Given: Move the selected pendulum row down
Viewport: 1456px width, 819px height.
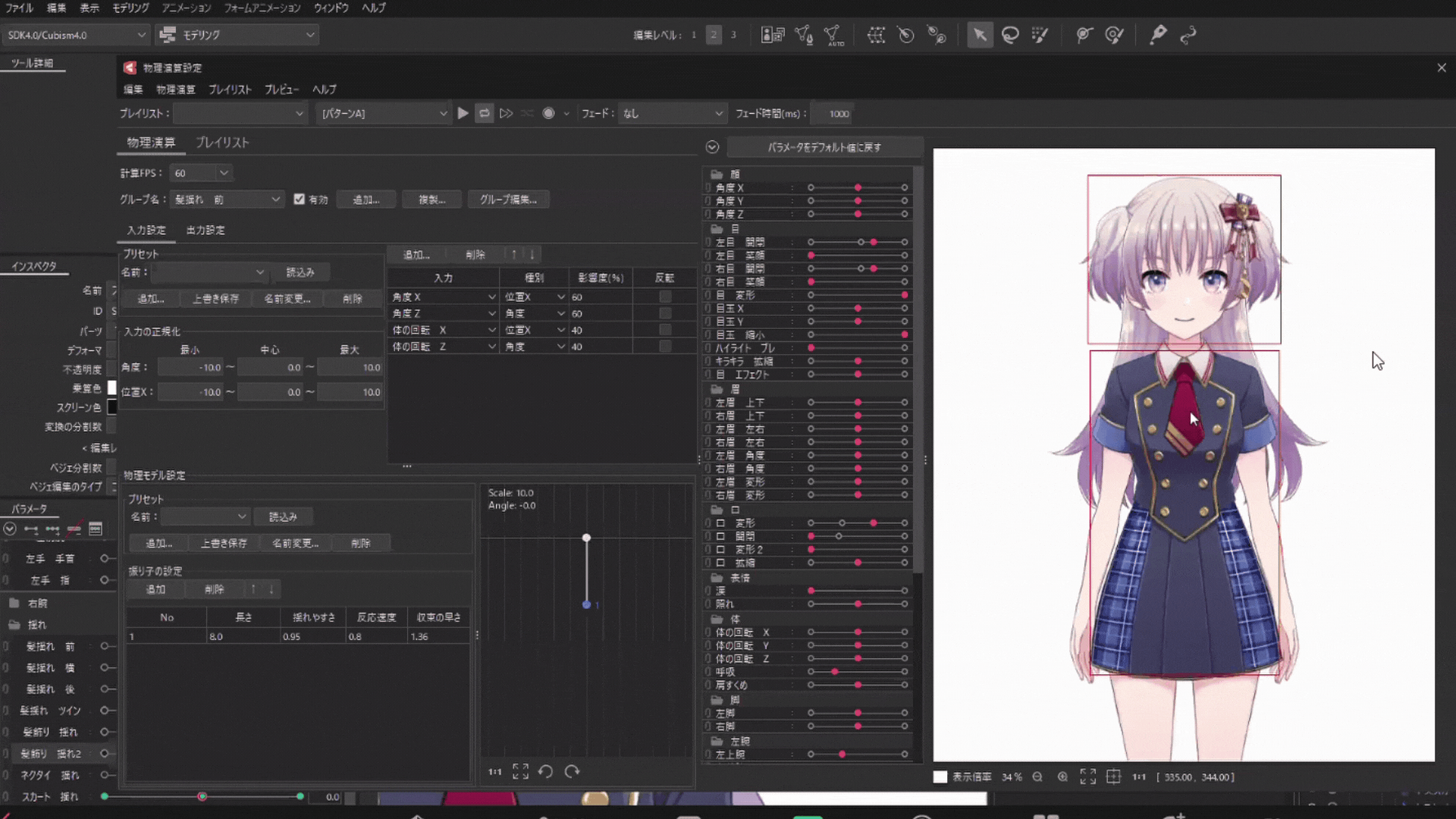Looking at the screenshot, I should [x=271, y=589].
